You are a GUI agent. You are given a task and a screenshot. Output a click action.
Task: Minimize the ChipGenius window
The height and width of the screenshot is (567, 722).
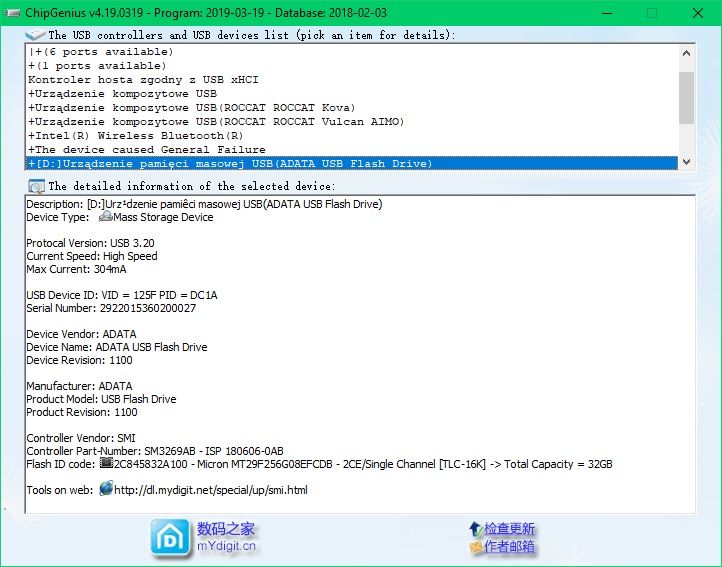607,13
